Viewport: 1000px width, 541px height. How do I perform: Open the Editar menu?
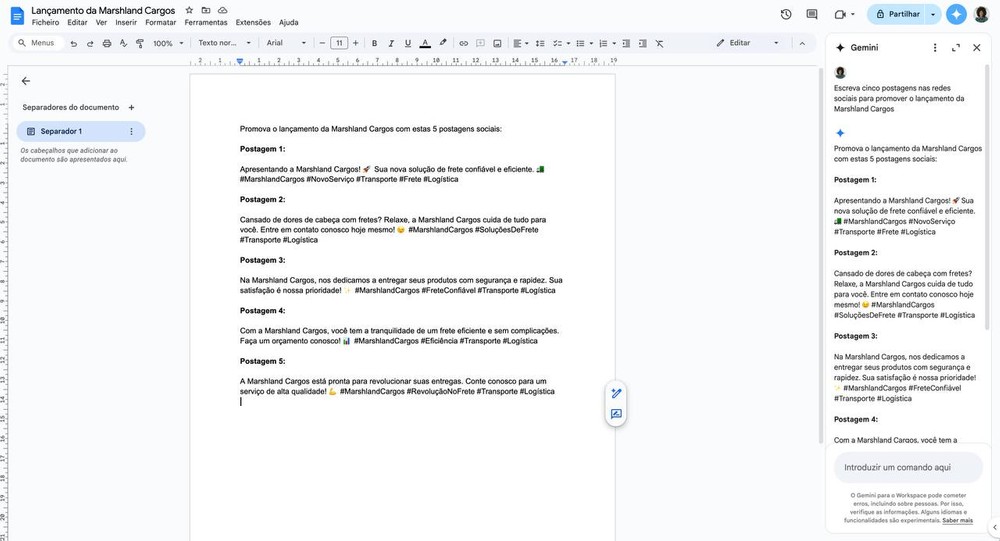[77, 22]
